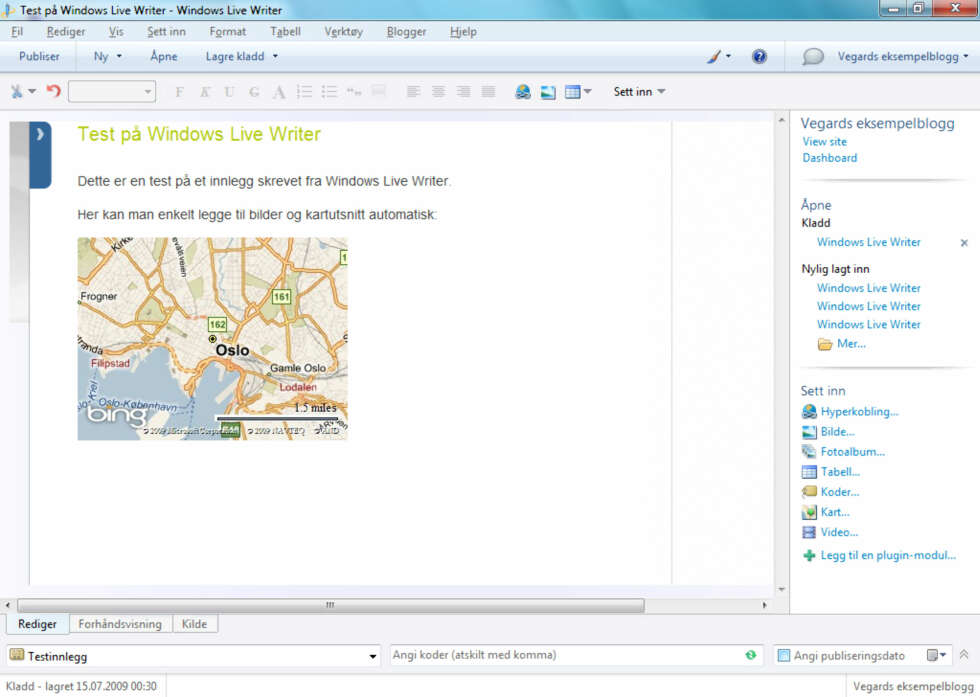Image resolution: width=980 pixels, height=697 pixels.
Task: Open the Format menu
Action: pos(228,31)
